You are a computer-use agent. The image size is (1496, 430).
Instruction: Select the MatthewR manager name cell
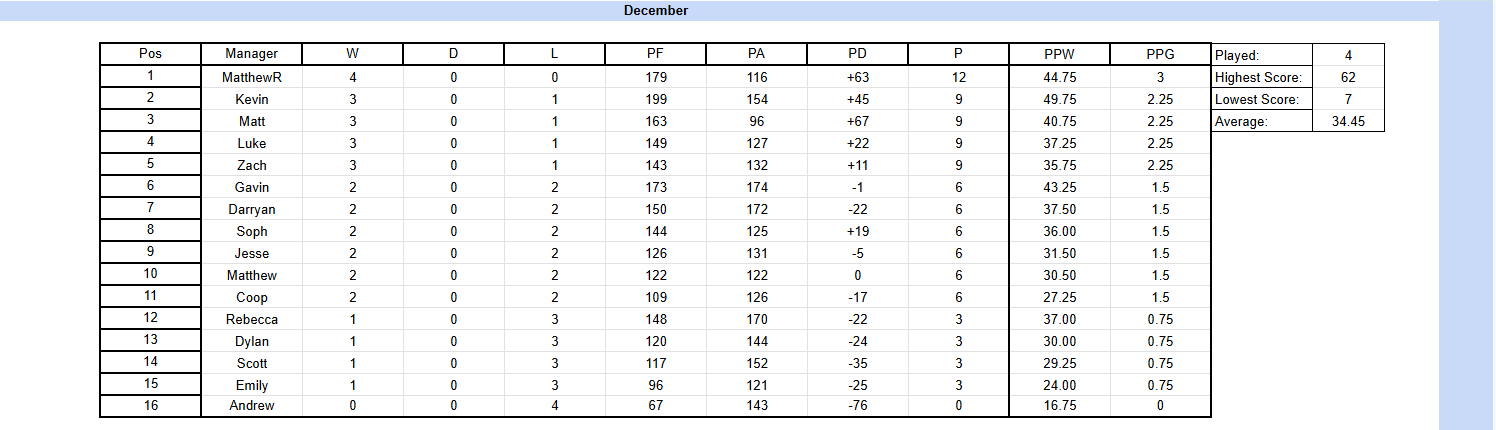pos(251,77)
